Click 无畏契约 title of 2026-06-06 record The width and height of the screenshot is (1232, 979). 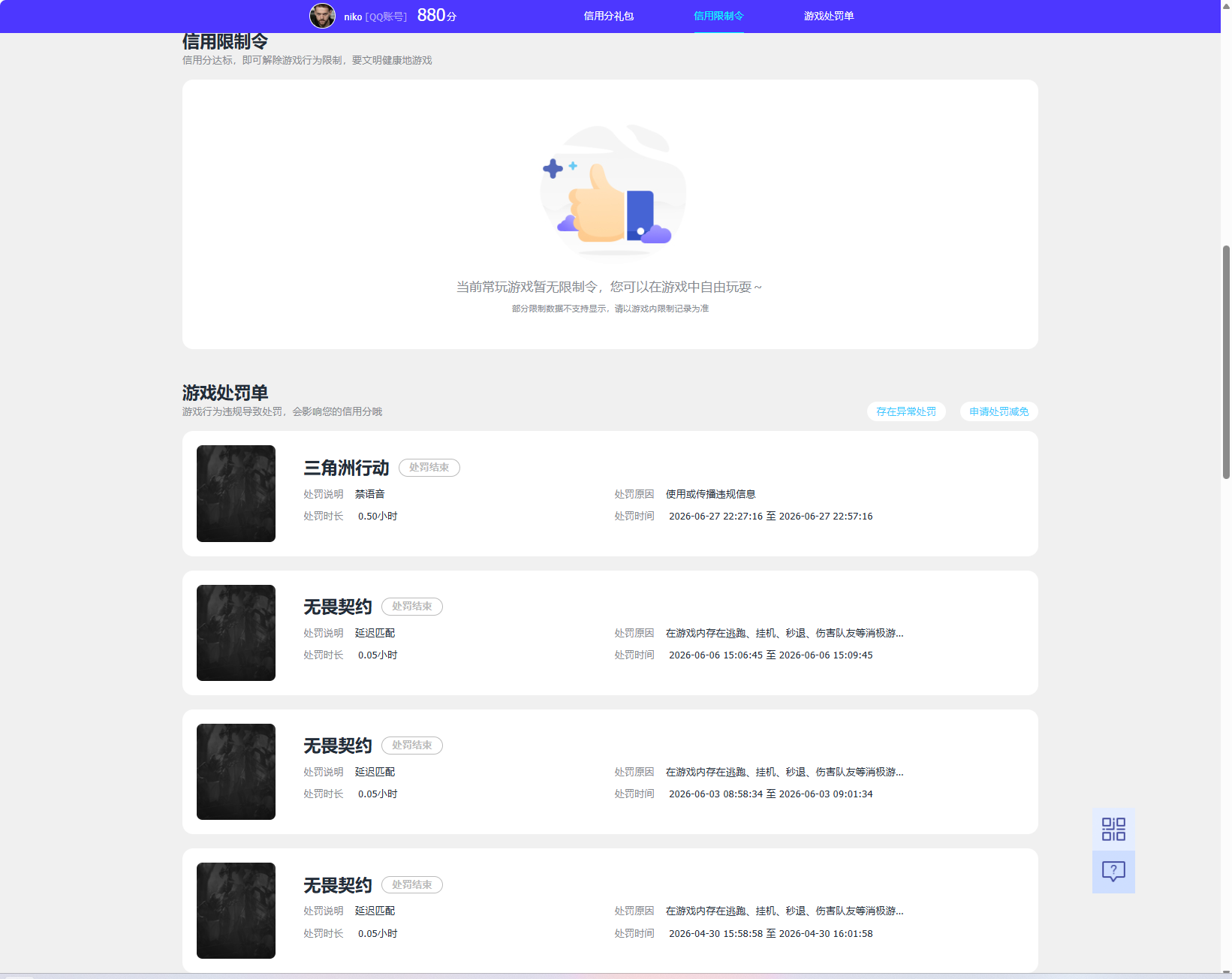coord(338,607)
